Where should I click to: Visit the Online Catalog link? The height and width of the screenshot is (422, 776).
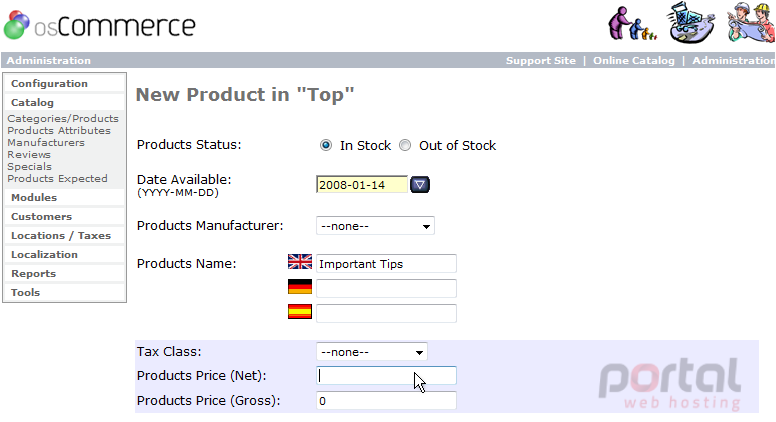[x=633, y=60]
